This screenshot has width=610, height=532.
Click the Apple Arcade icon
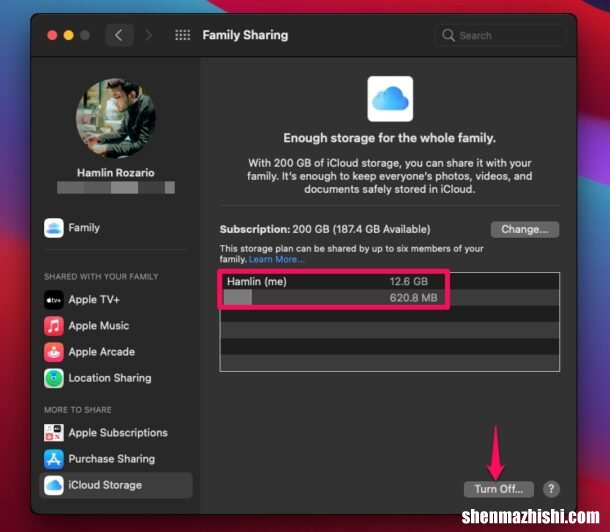pos(54,352)
